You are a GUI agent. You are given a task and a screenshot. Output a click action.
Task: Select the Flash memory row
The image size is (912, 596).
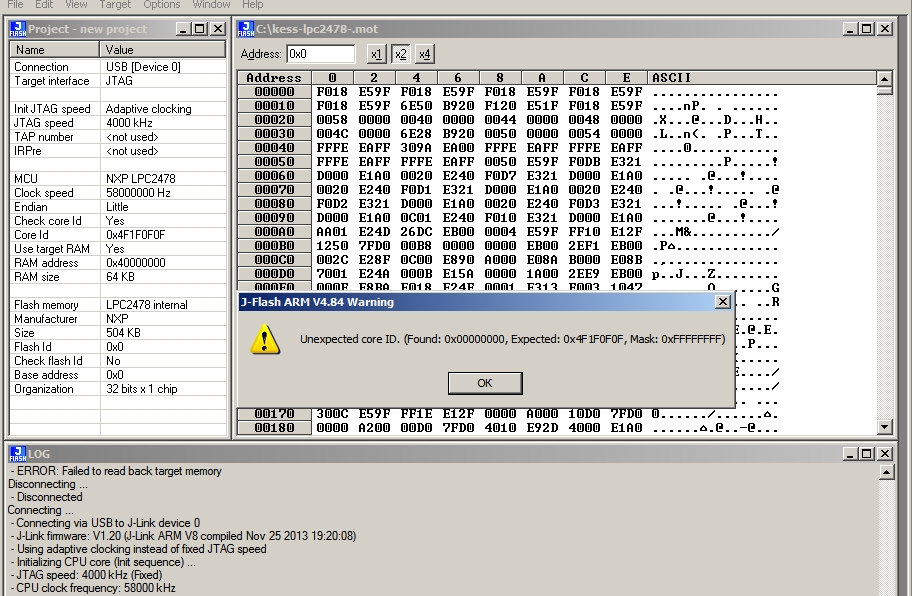pyautogui.click(x=118, y=305)
